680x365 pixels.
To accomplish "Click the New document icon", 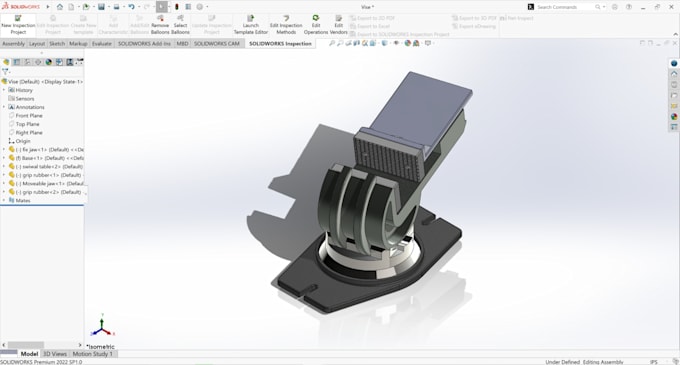I will pyautogui.click(x=71, y=7).
